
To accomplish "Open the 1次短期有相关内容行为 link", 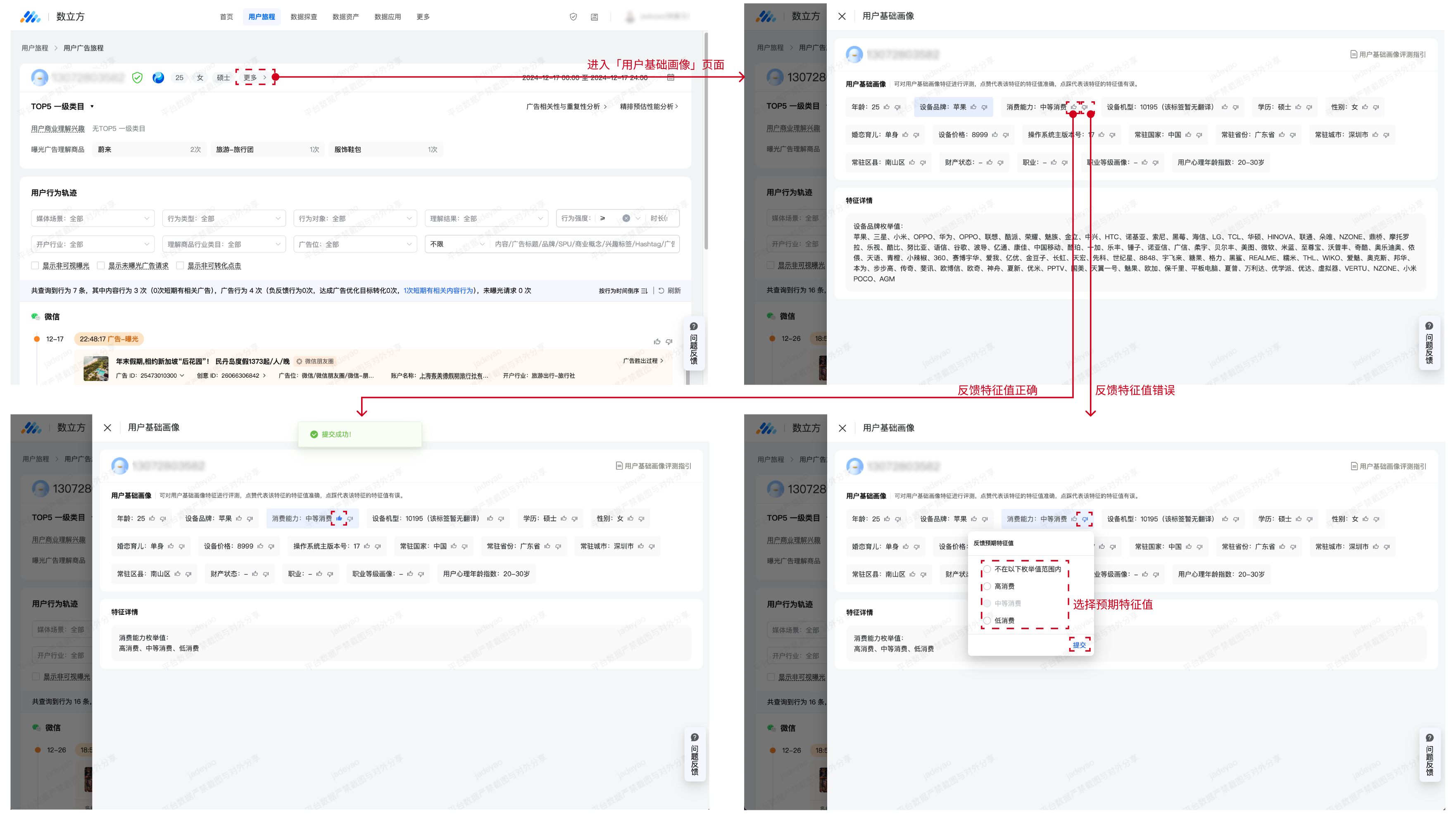I will [438, 290].
